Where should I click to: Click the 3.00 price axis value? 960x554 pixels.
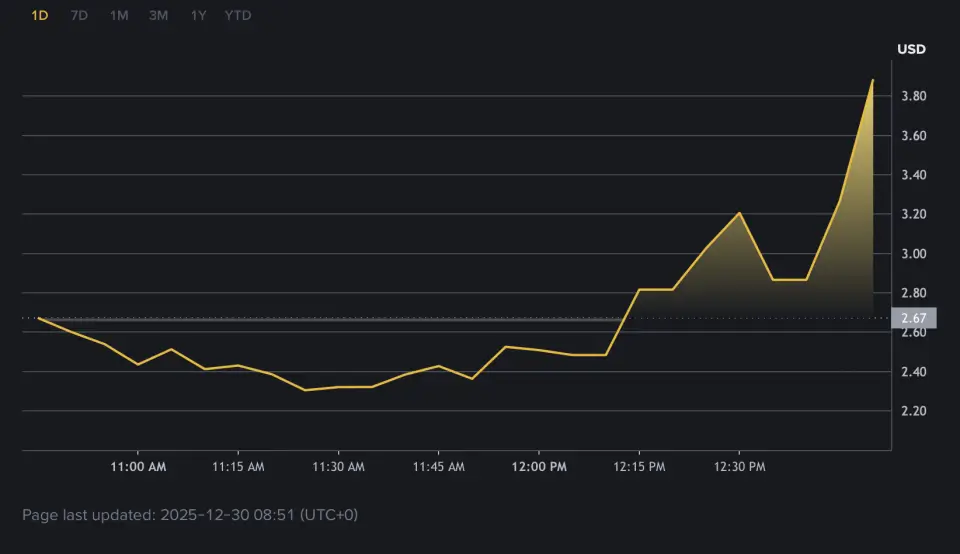pos(913,254)
